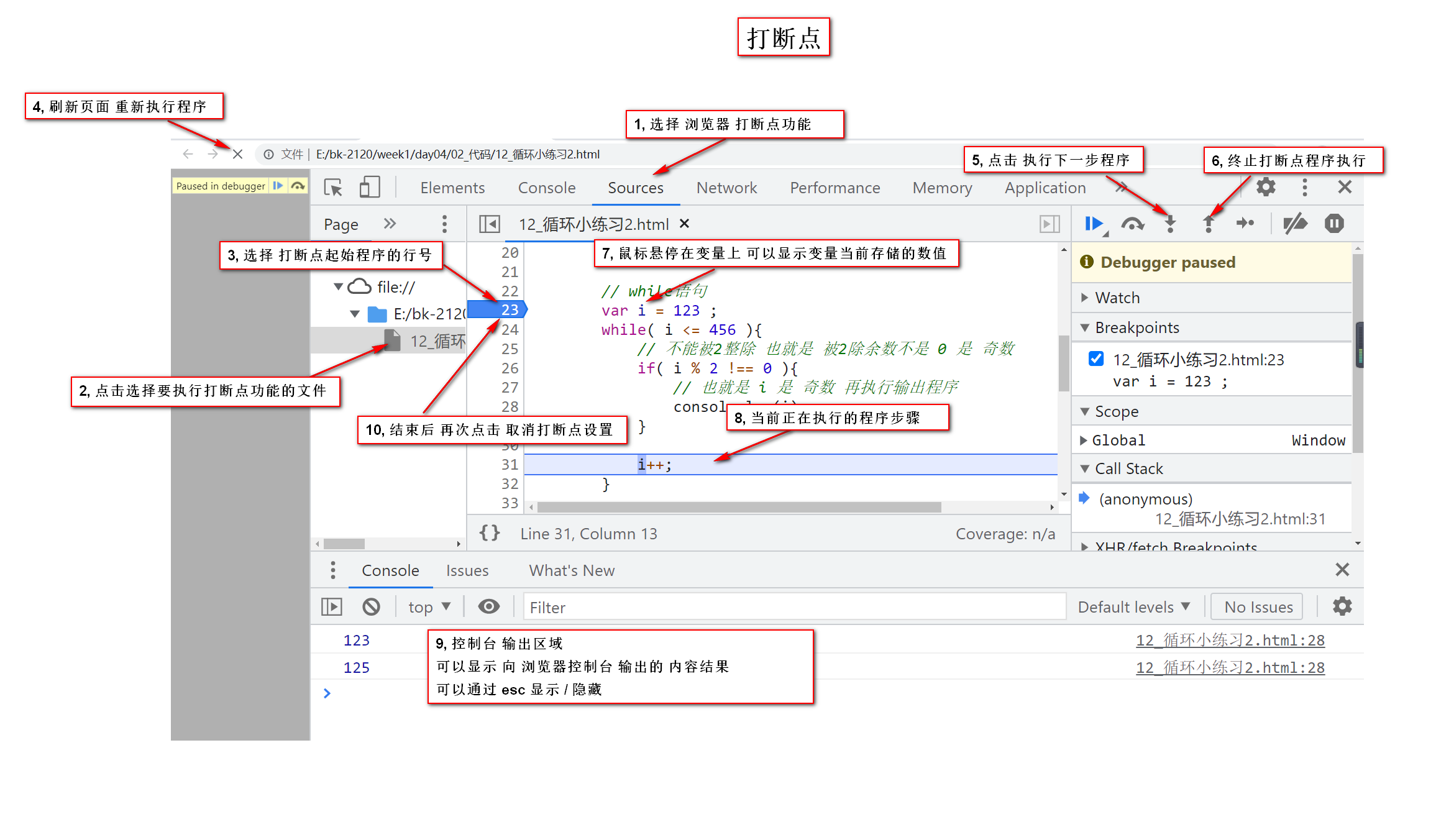Open the Issues drawer tab

[467, 570]
